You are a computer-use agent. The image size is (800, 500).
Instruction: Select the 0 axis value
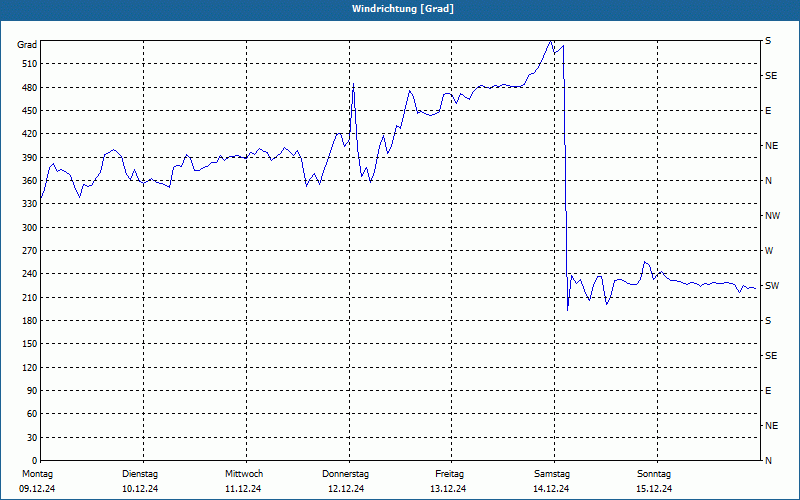click(x=35, y=460)
